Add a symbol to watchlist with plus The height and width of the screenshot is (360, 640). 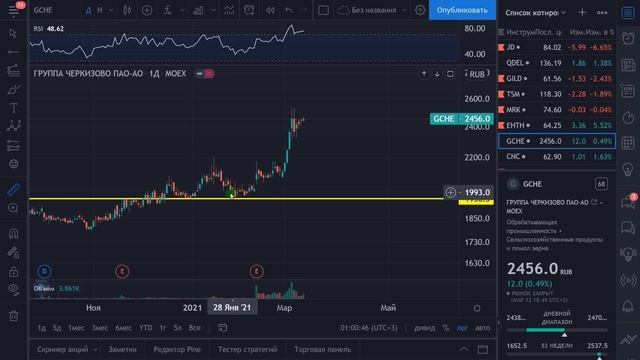pyautogui.click(x=582, y=13)
